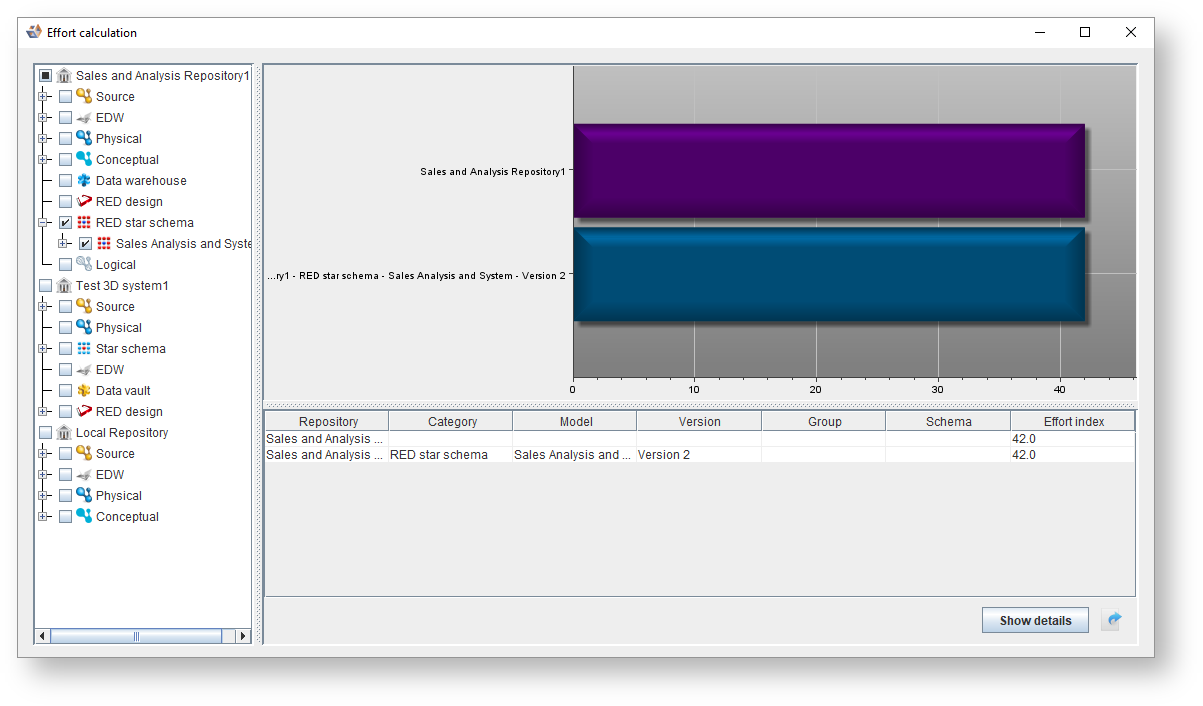Click the tree panel horizontal scrollbar thumb
The height and width of the screenshot is (706, 1203).
click(136, 636)
